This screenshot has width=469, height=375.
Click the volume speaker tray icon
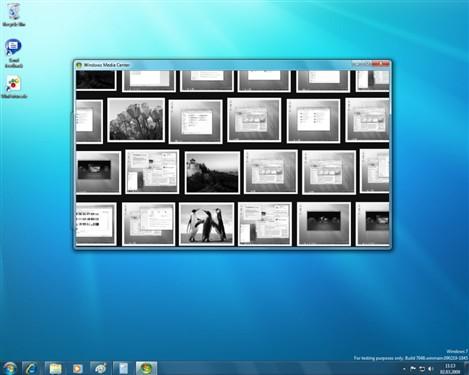(431, 369)
